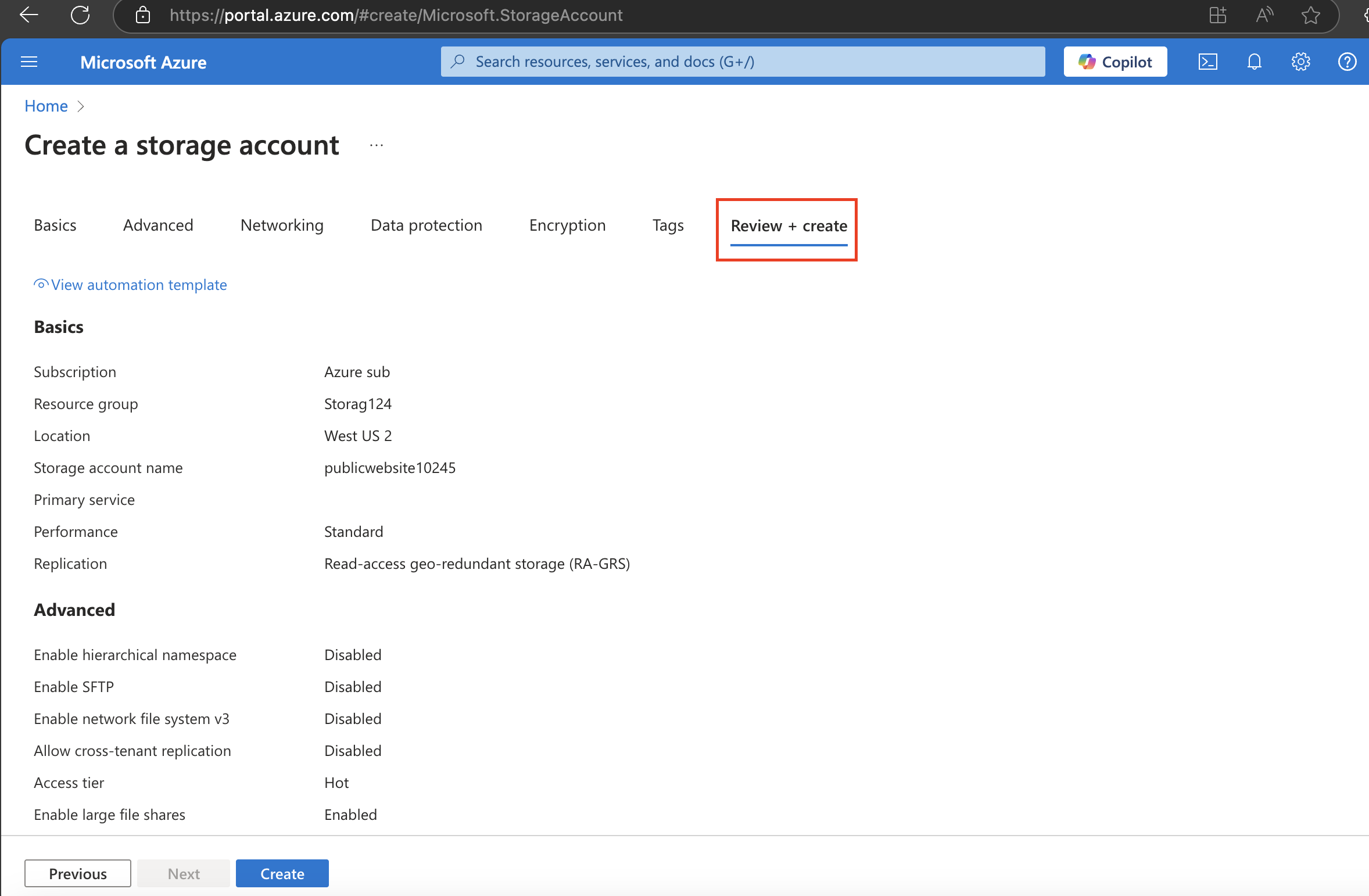The width and height of the screenshot is (1369, 896).
Task: Open more options ellipsis beside page title
Action: click(377, 145)
